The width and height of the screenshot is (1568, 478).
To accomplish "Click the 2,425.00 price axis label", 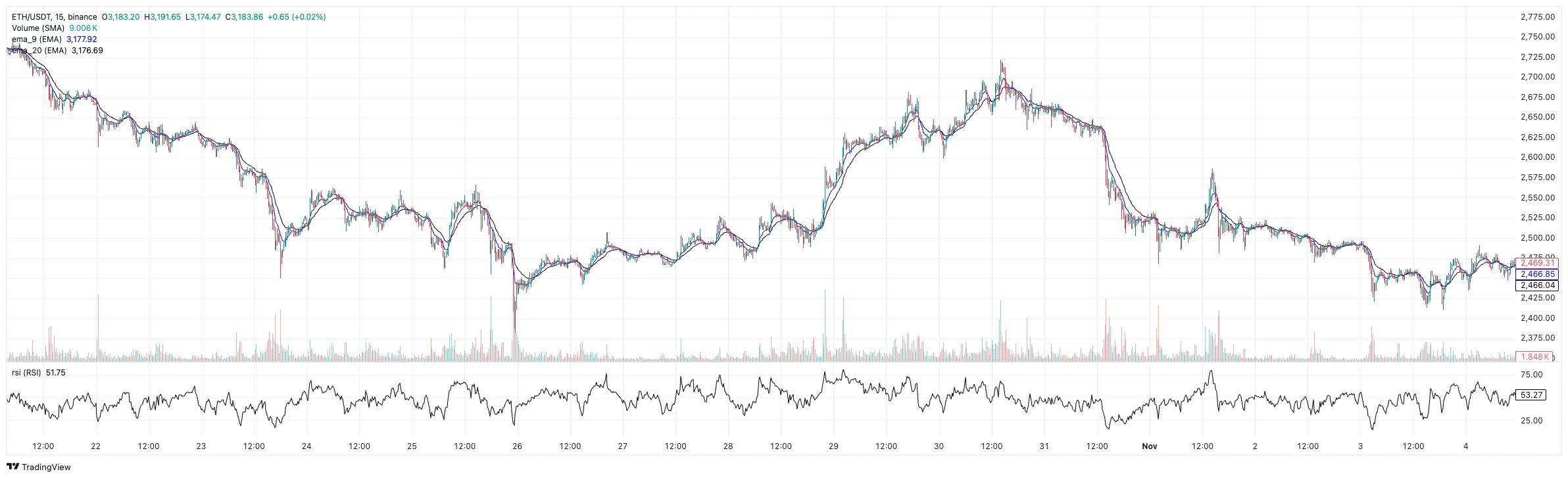I will [1539, 298].
